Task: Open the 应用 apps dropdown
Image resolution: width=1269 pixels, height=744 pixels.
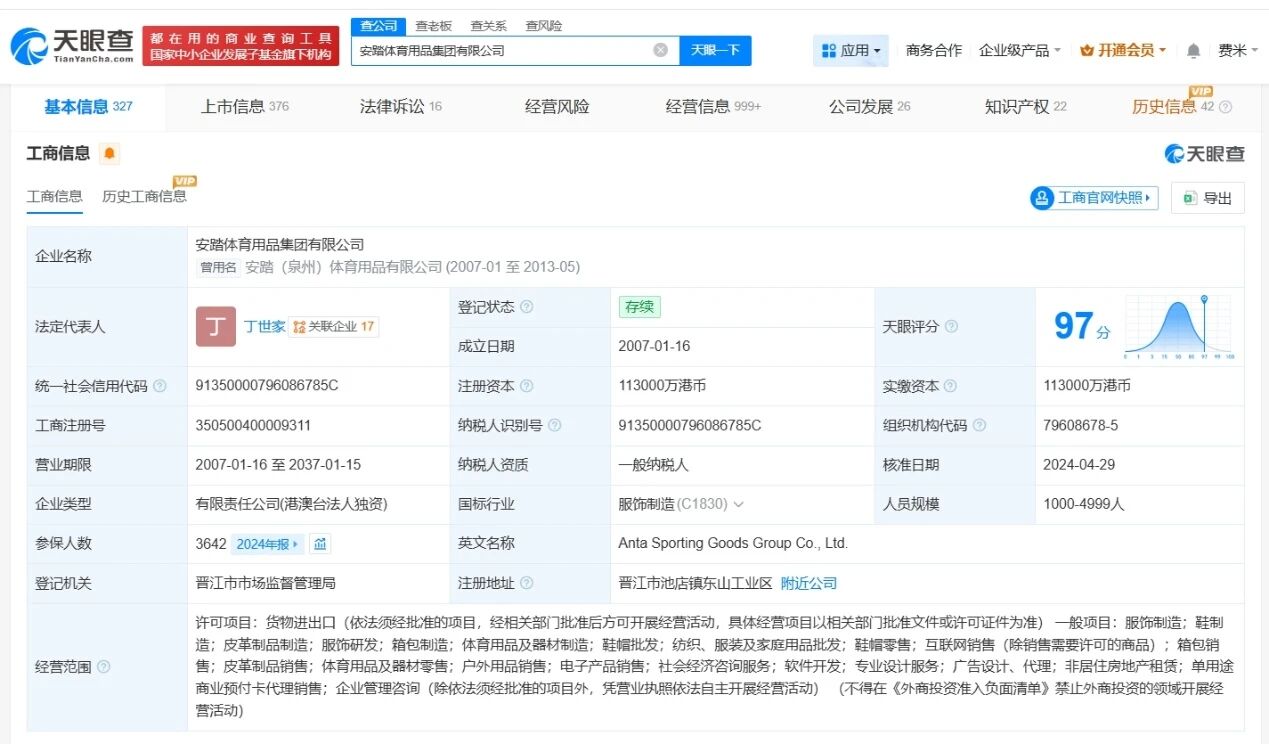Action: [x=851, y=50]
